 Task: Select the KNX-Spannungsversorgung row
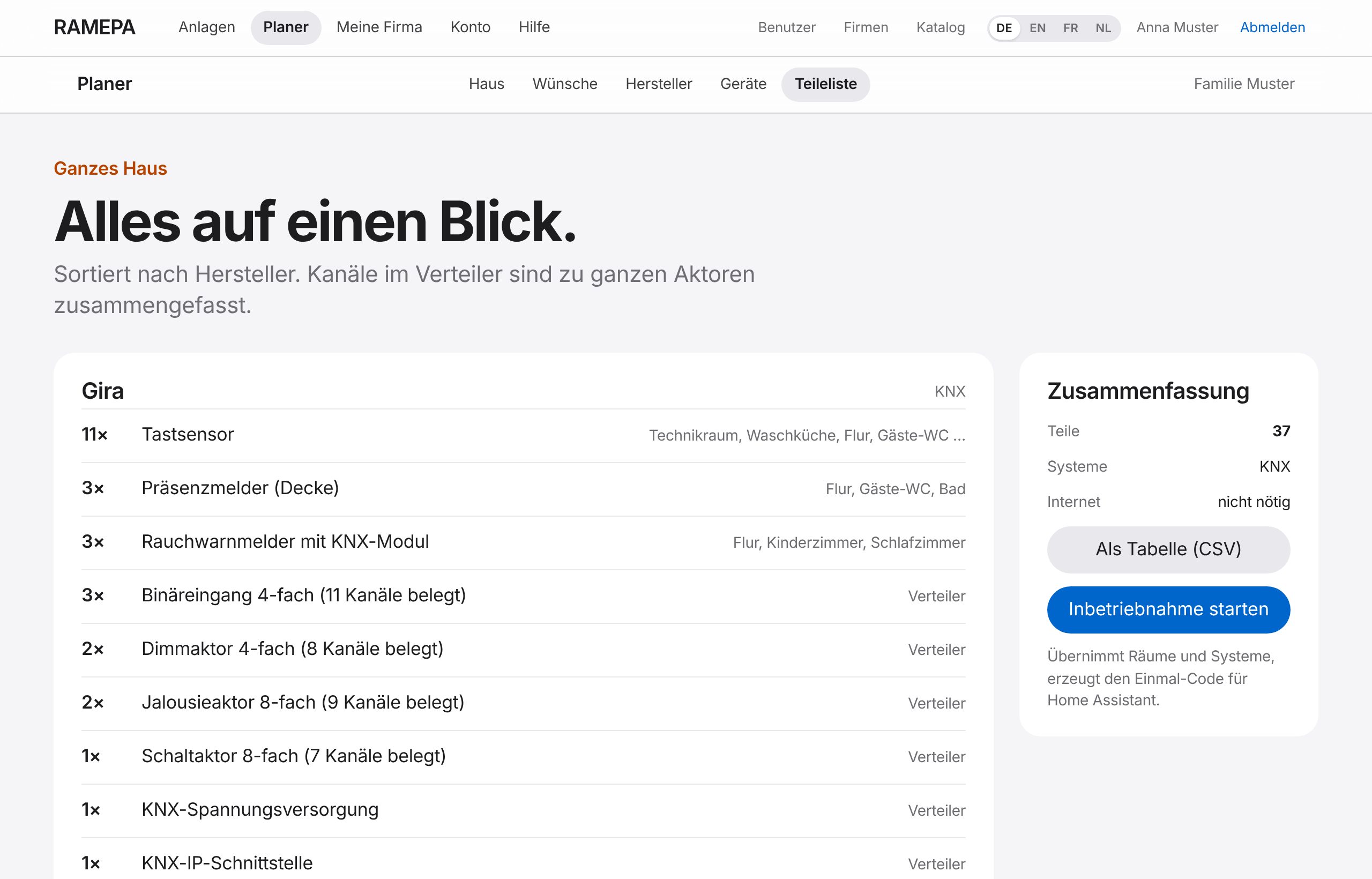(x=524, y=810)
